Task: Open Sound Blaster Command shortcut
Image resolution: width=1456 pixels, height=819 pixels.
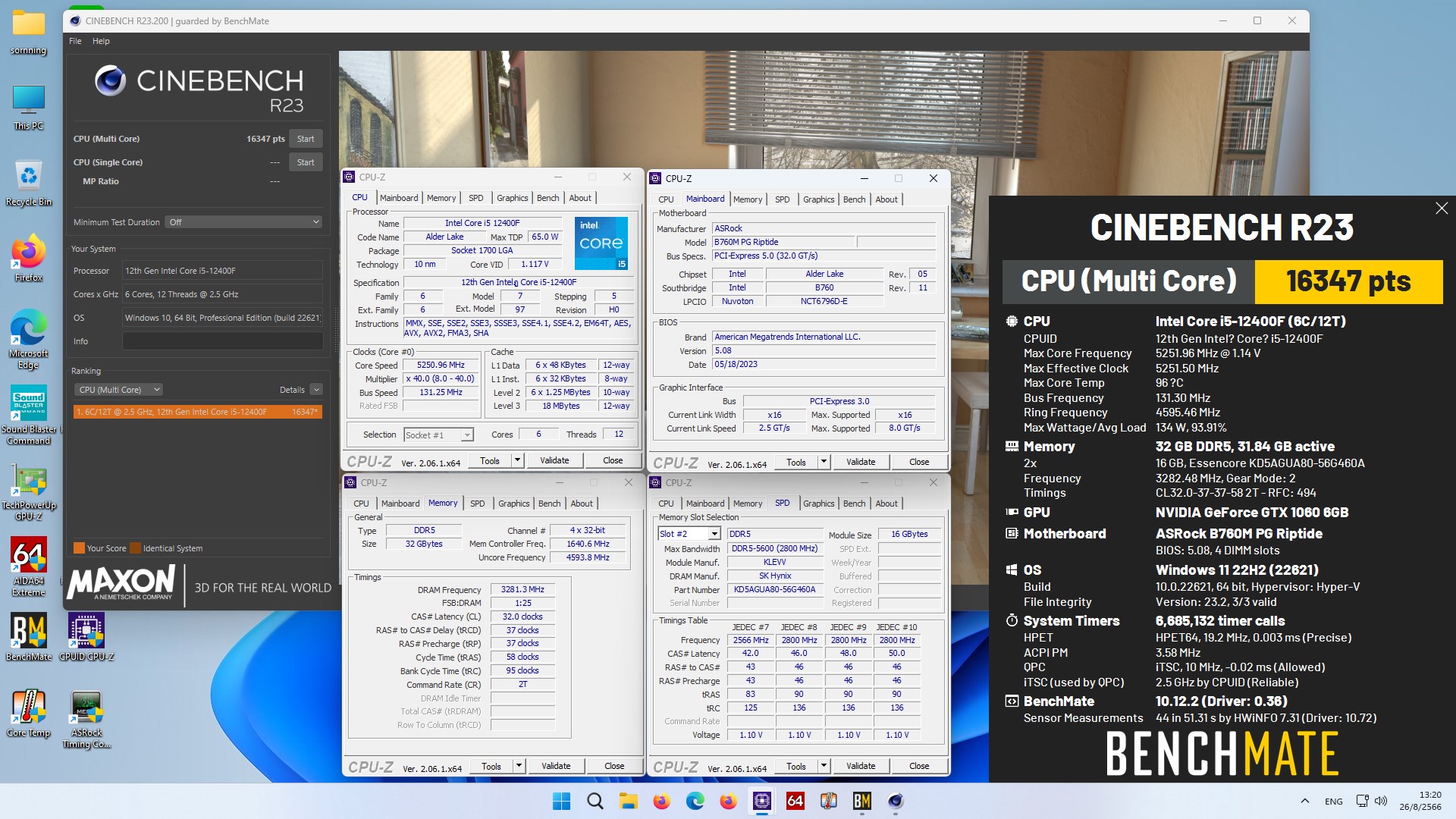Action: [29, 416]
